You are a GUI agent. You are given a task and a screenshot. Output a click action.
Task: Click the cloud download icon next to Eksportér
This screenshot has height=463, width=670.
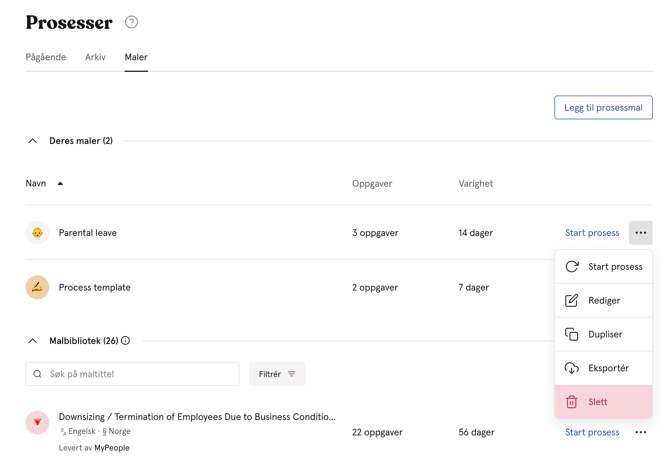click(572, 368)
